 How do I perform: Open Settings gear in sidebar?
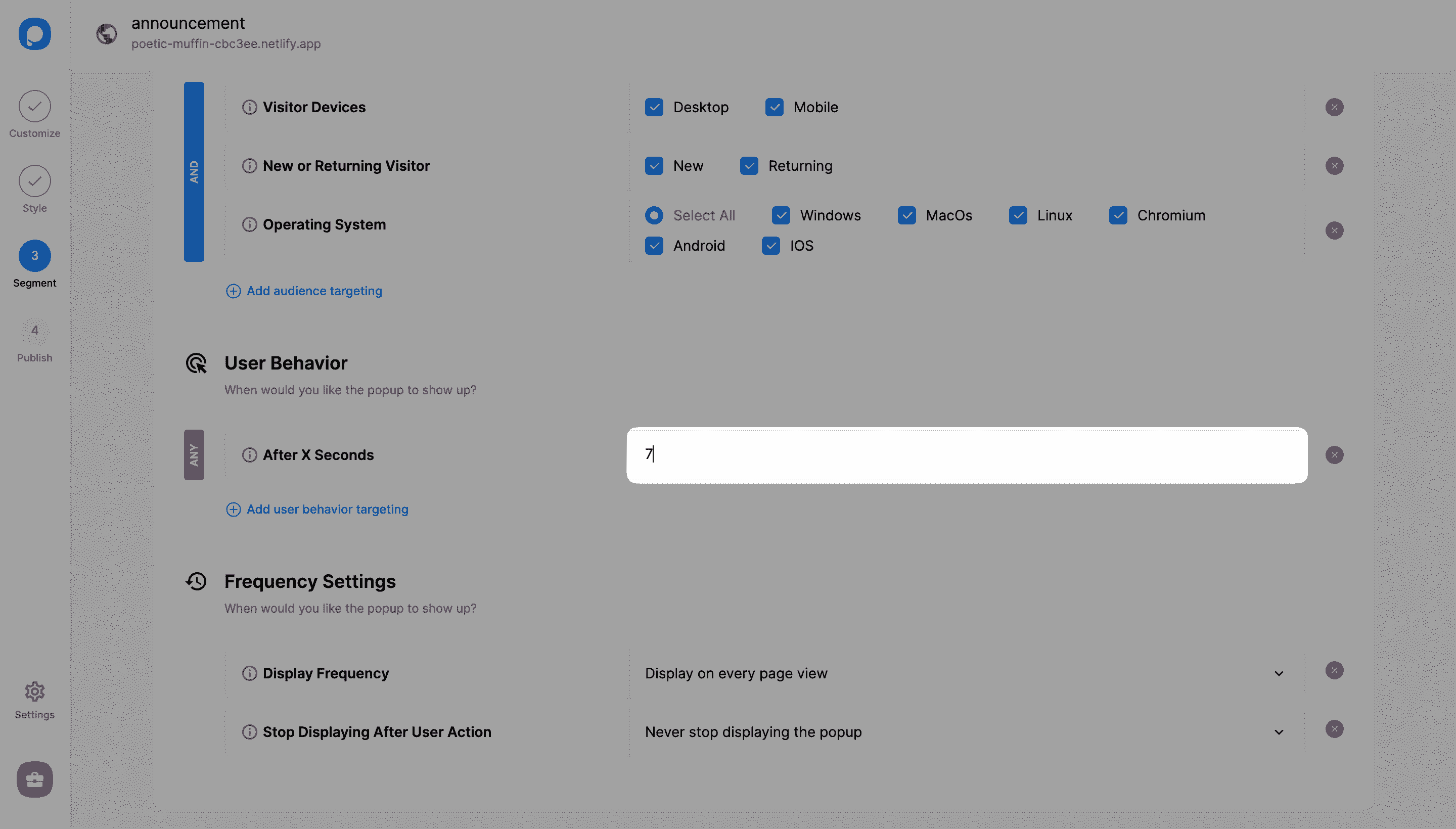point(35,692)
